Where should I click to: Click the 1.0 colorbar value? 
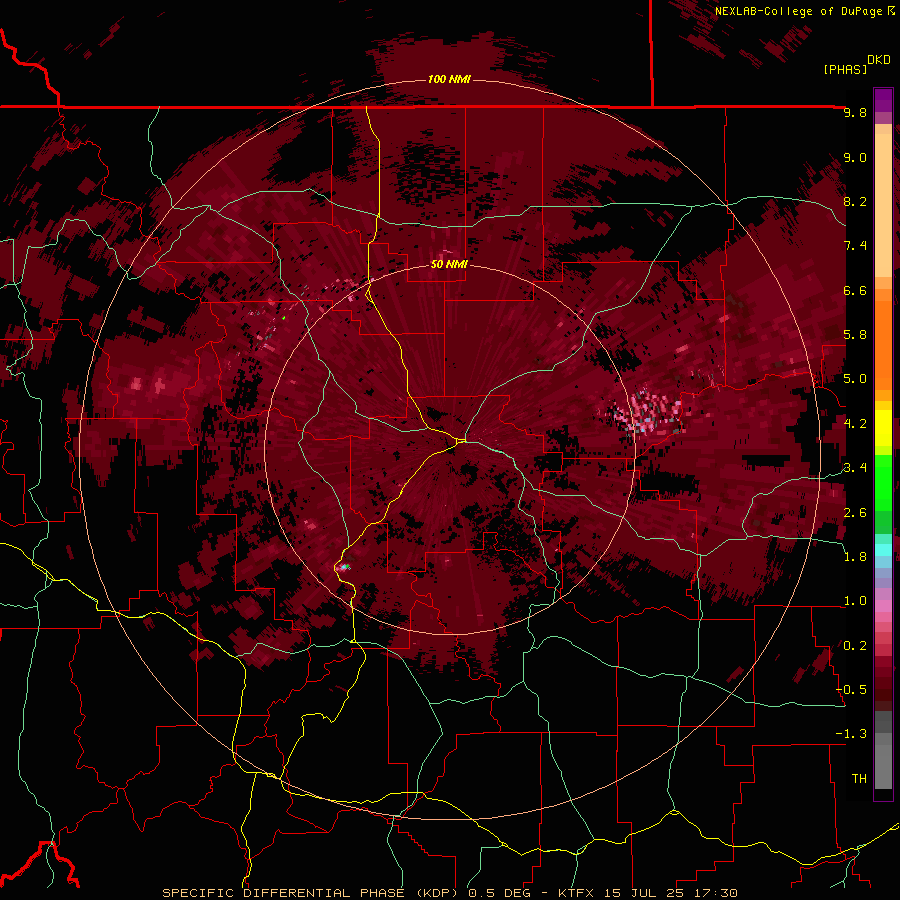855,601
